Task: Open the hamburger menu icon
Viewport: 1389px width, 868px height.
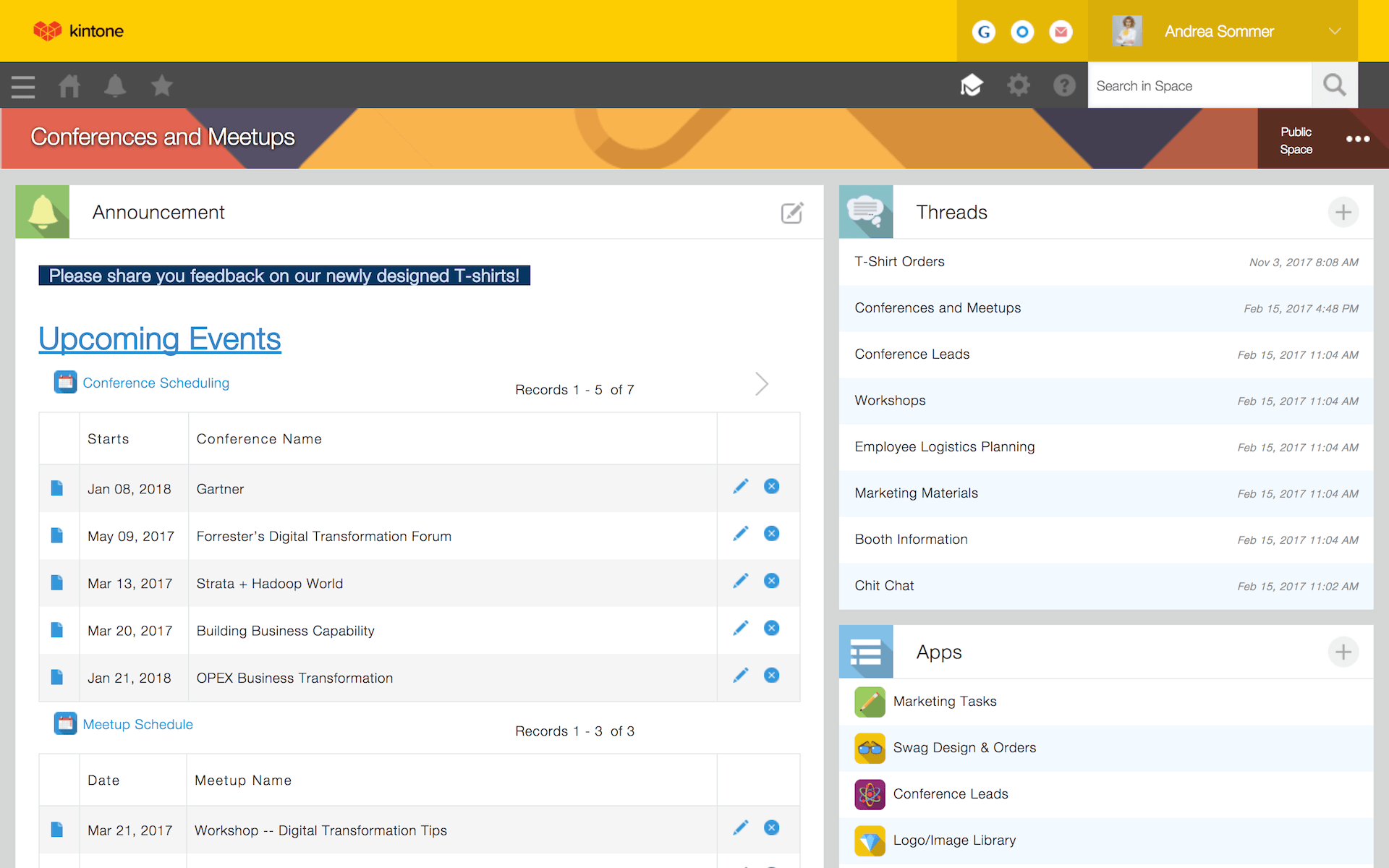Action: [x=23, y=86]
